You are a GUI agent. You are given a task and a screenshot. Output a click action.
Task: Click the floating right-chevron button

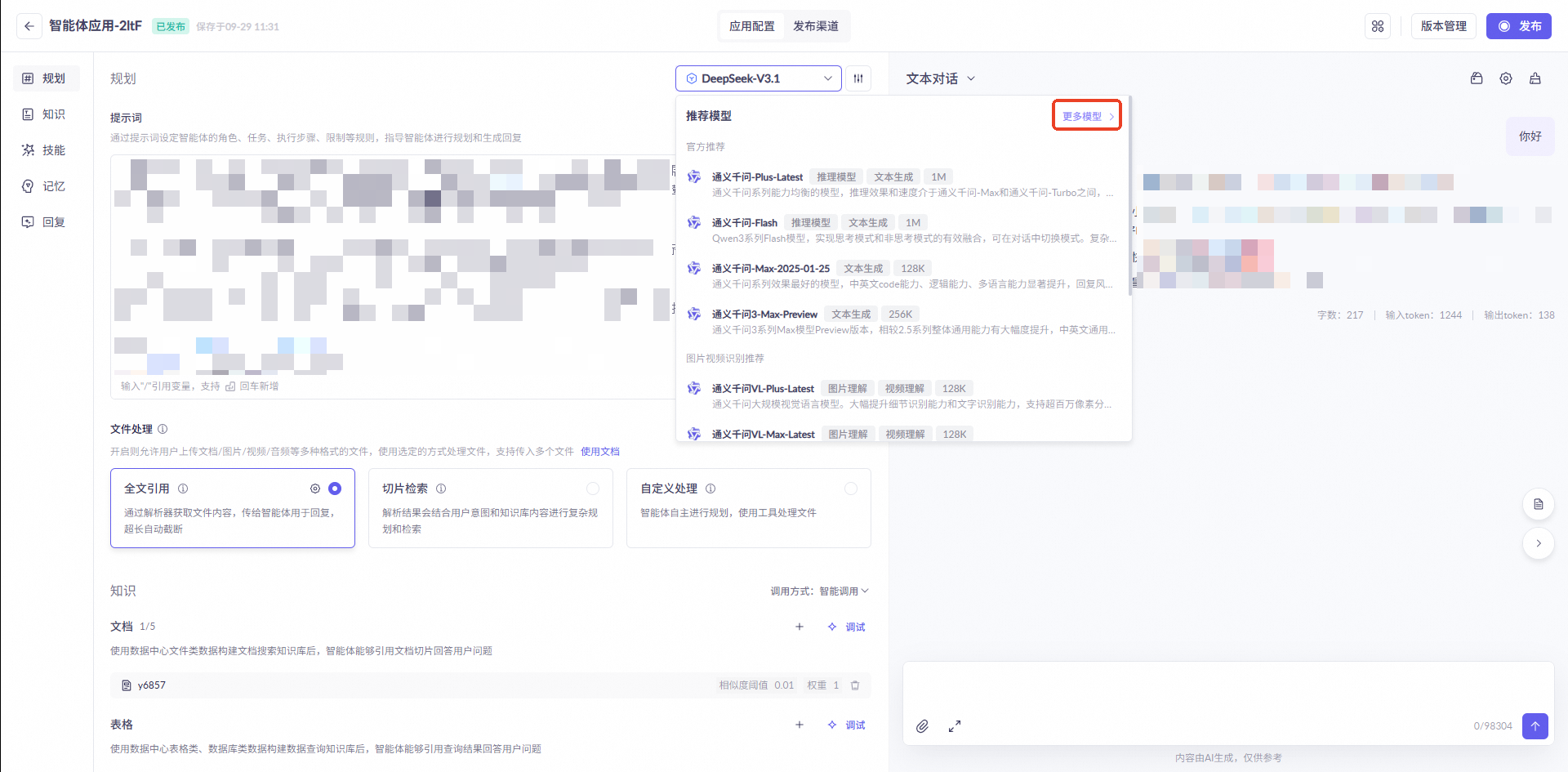click(1539, 543)
